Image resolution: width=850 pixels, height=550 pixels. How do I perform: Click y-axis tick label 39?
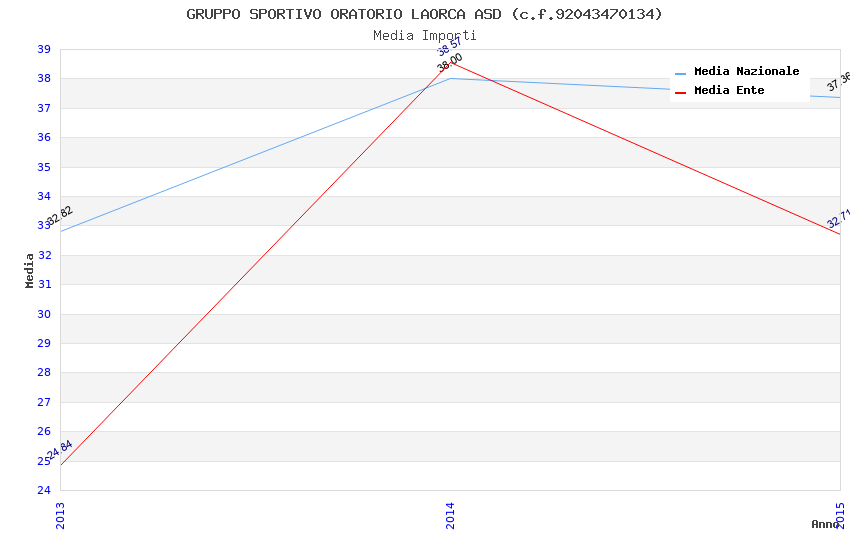(44, 49)
